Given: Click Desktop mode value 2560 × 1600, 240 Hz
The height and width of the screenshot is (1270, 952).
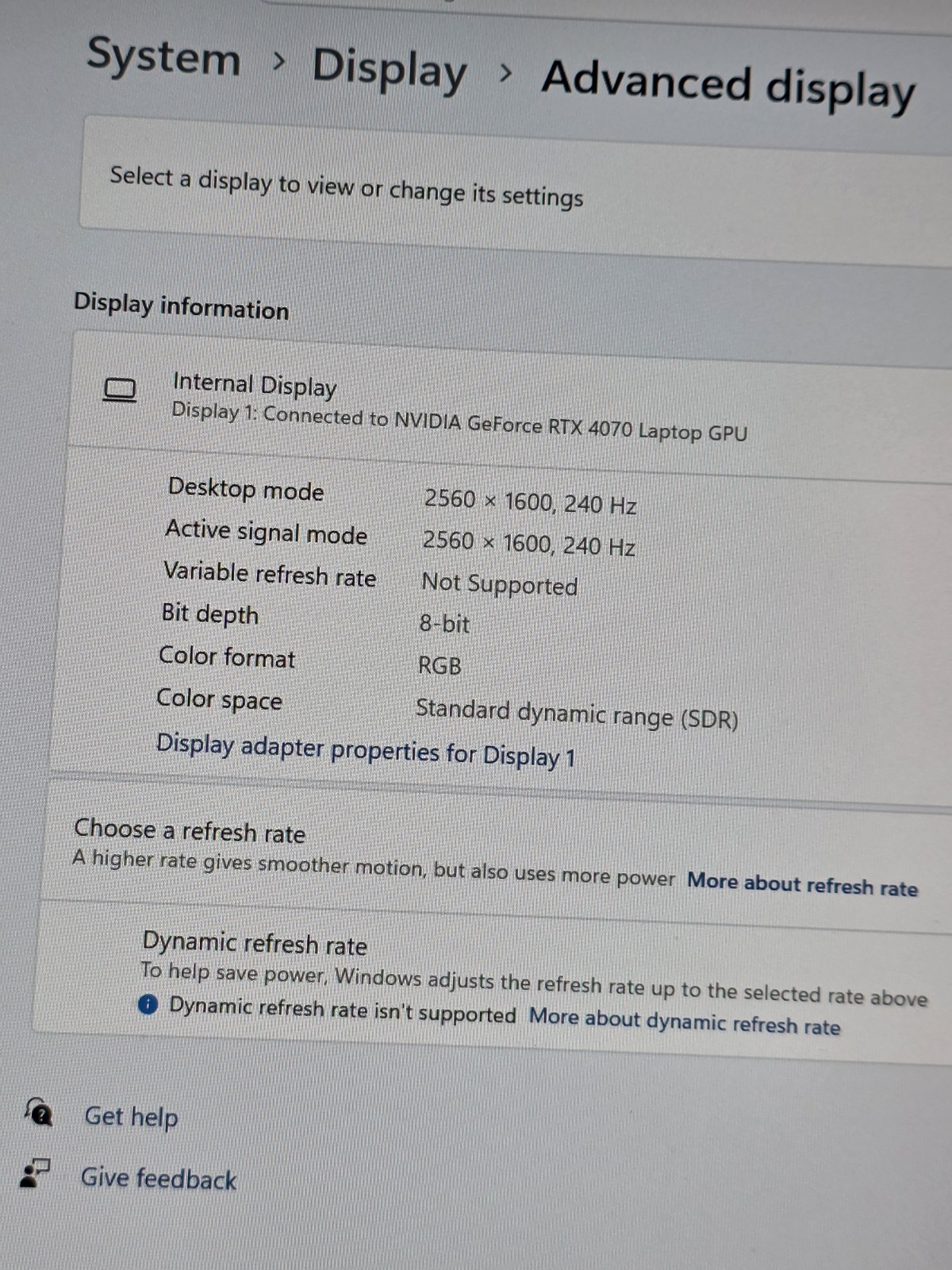Looking at the screenshot, I should coord(530,502).
